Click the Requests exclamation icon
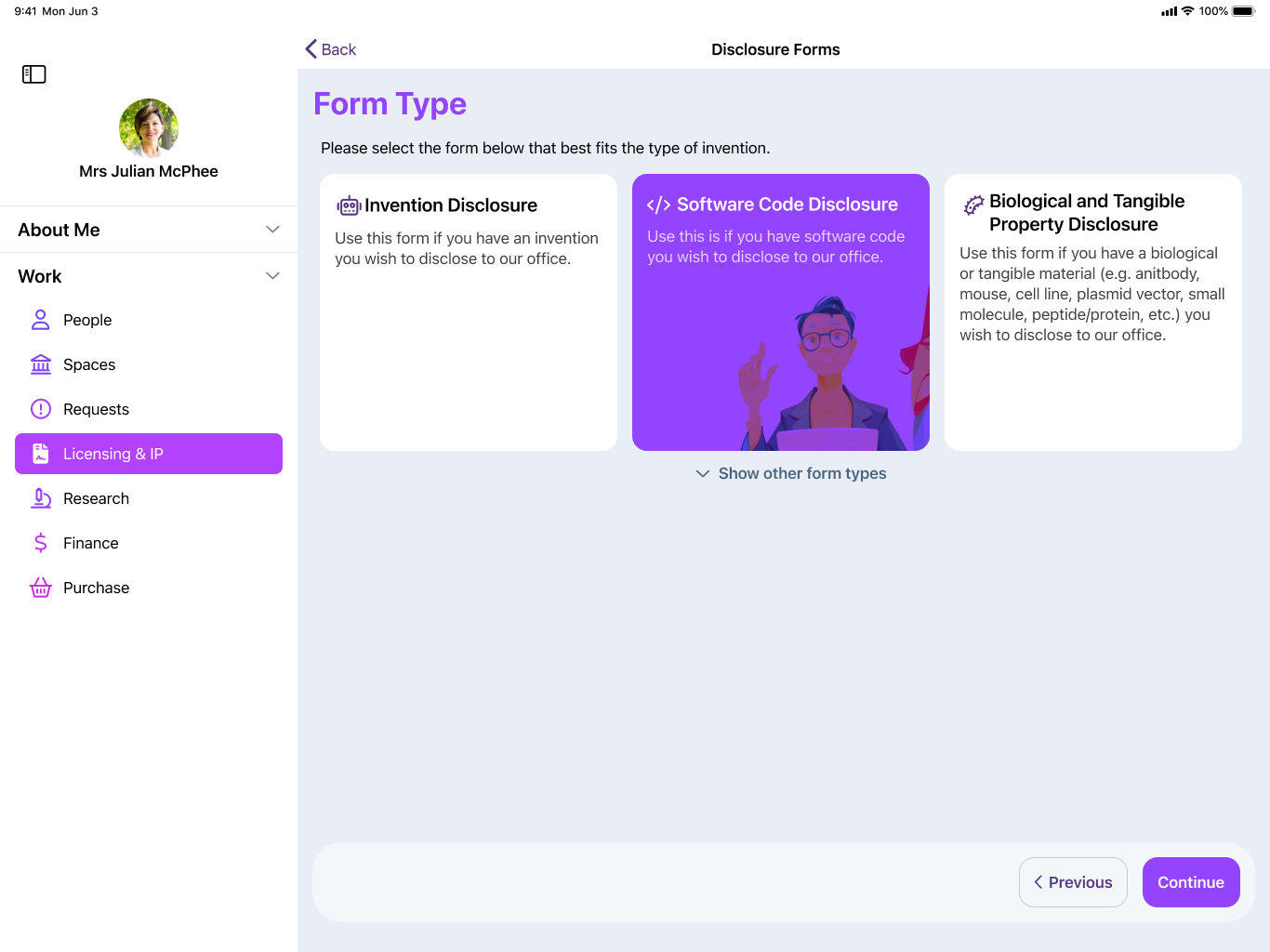Viewport: 1270px width, 952px height. (41, 409)
